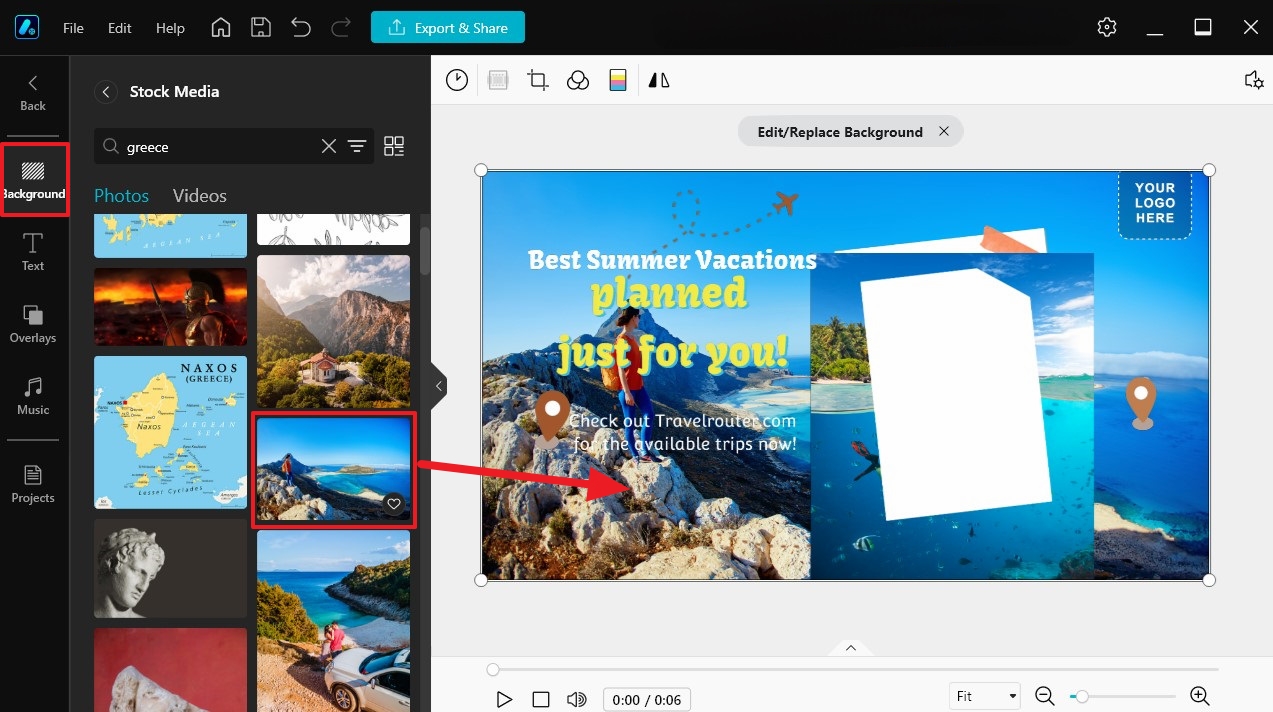The height and width of the screenshot is (712, 1273).
Task: Open the Overlays panel
Action: point(32,324)
